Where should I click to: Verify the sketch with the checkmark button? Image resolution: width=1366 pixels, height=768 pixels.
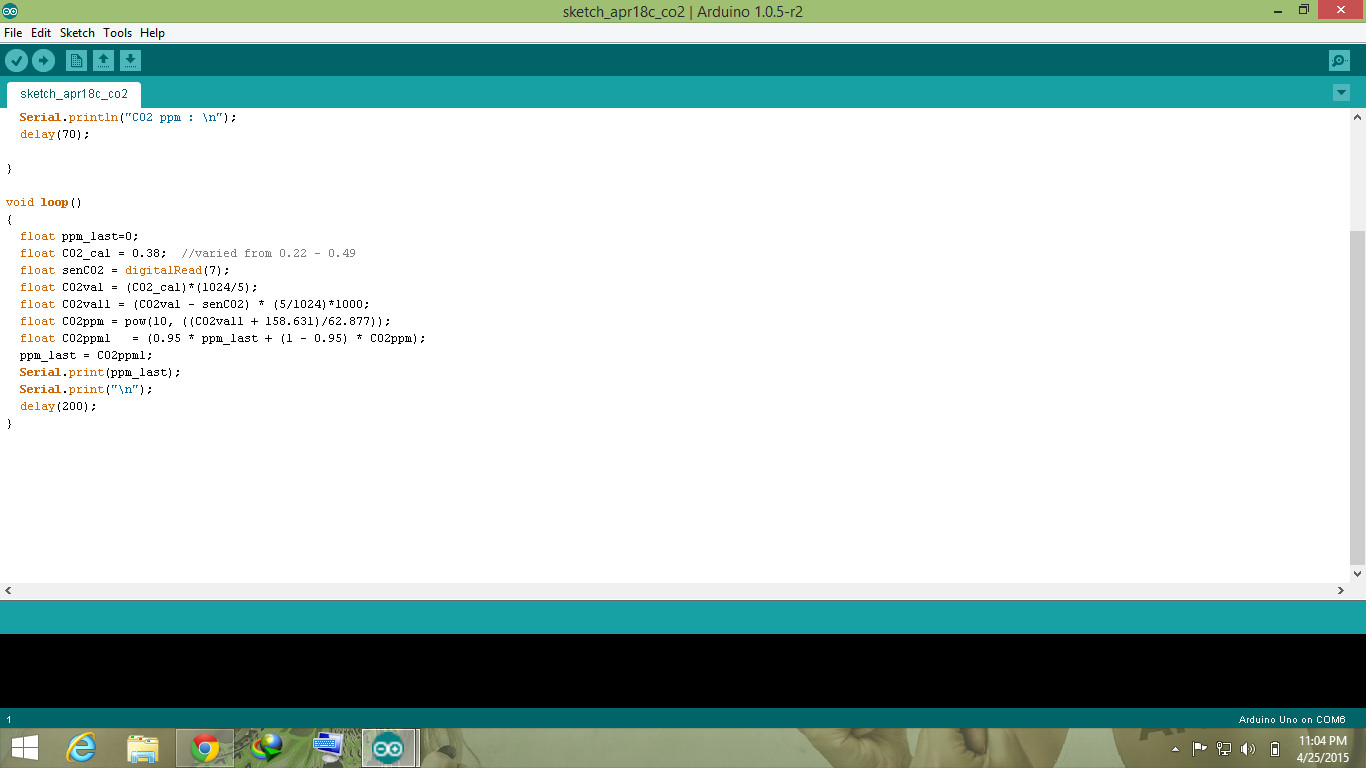tap(16, 61)
